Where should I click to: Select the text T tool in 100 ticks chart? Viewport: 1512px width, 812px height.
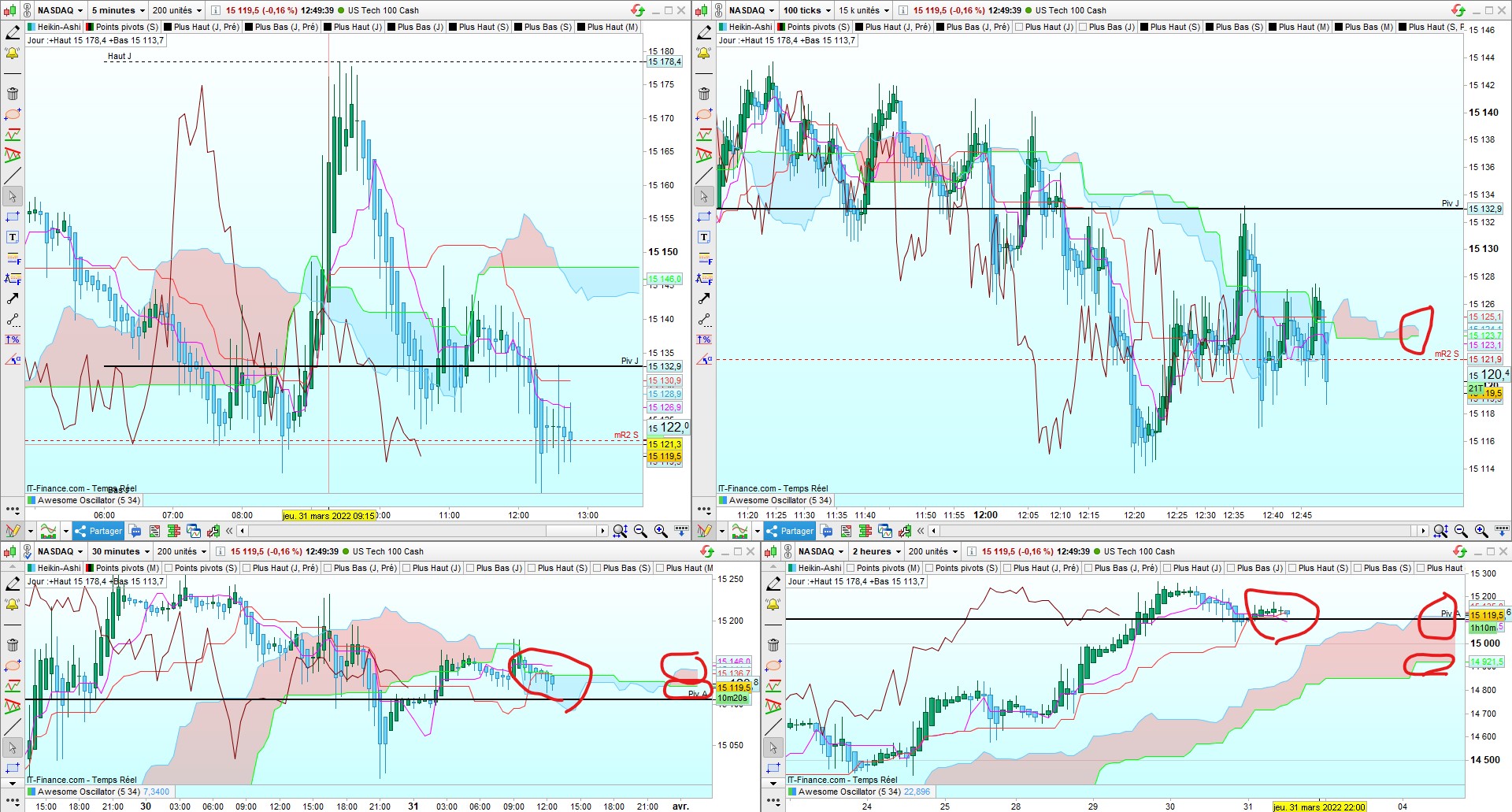(704, 237)
